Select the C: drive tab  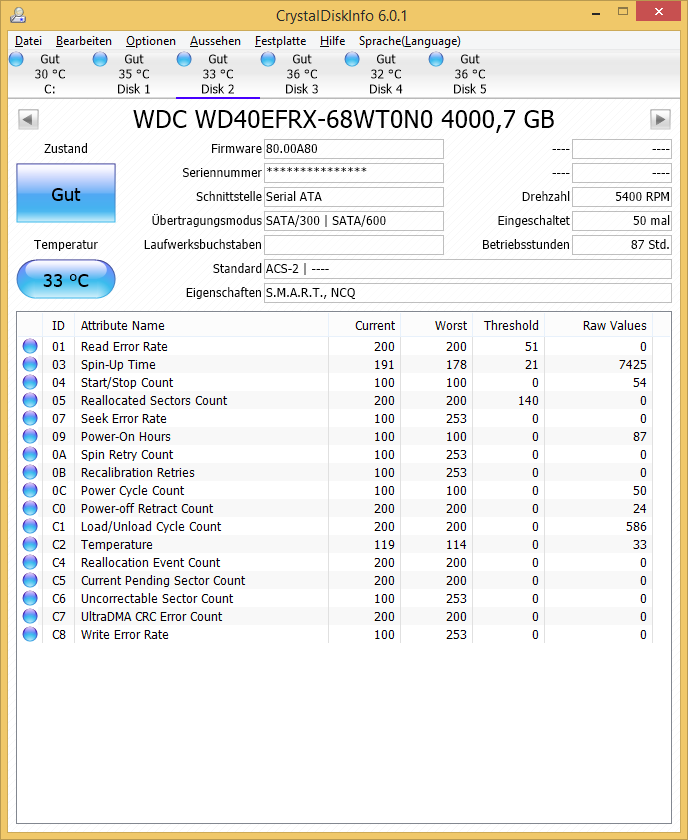tap(50, 74)
